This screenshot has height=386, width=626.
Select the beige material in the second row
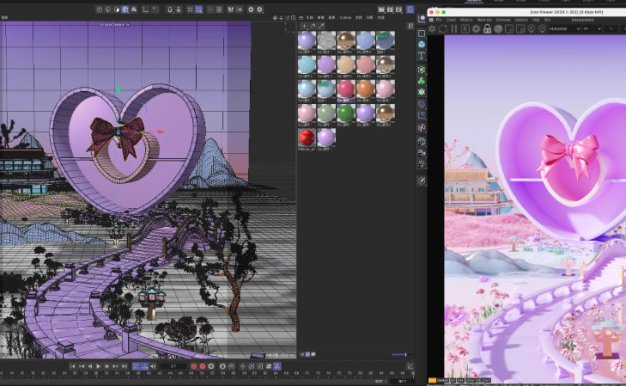pos(346,64)
